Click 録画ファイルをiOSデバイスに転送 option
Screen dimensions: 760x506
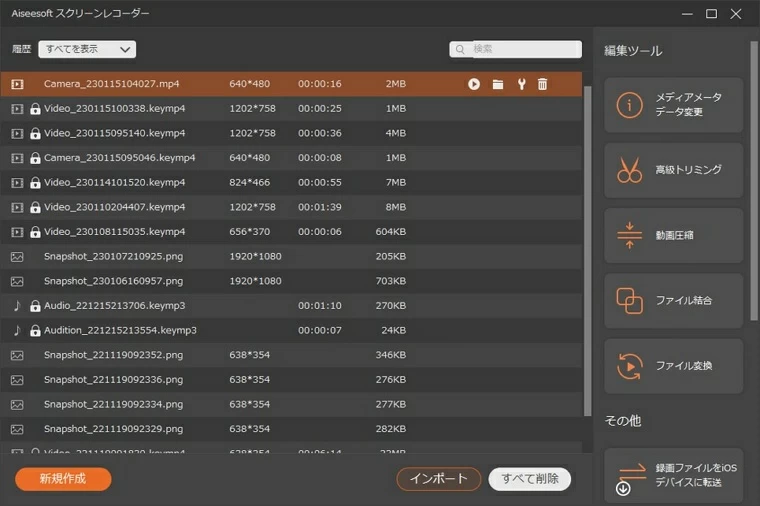[x=674, y=475]
